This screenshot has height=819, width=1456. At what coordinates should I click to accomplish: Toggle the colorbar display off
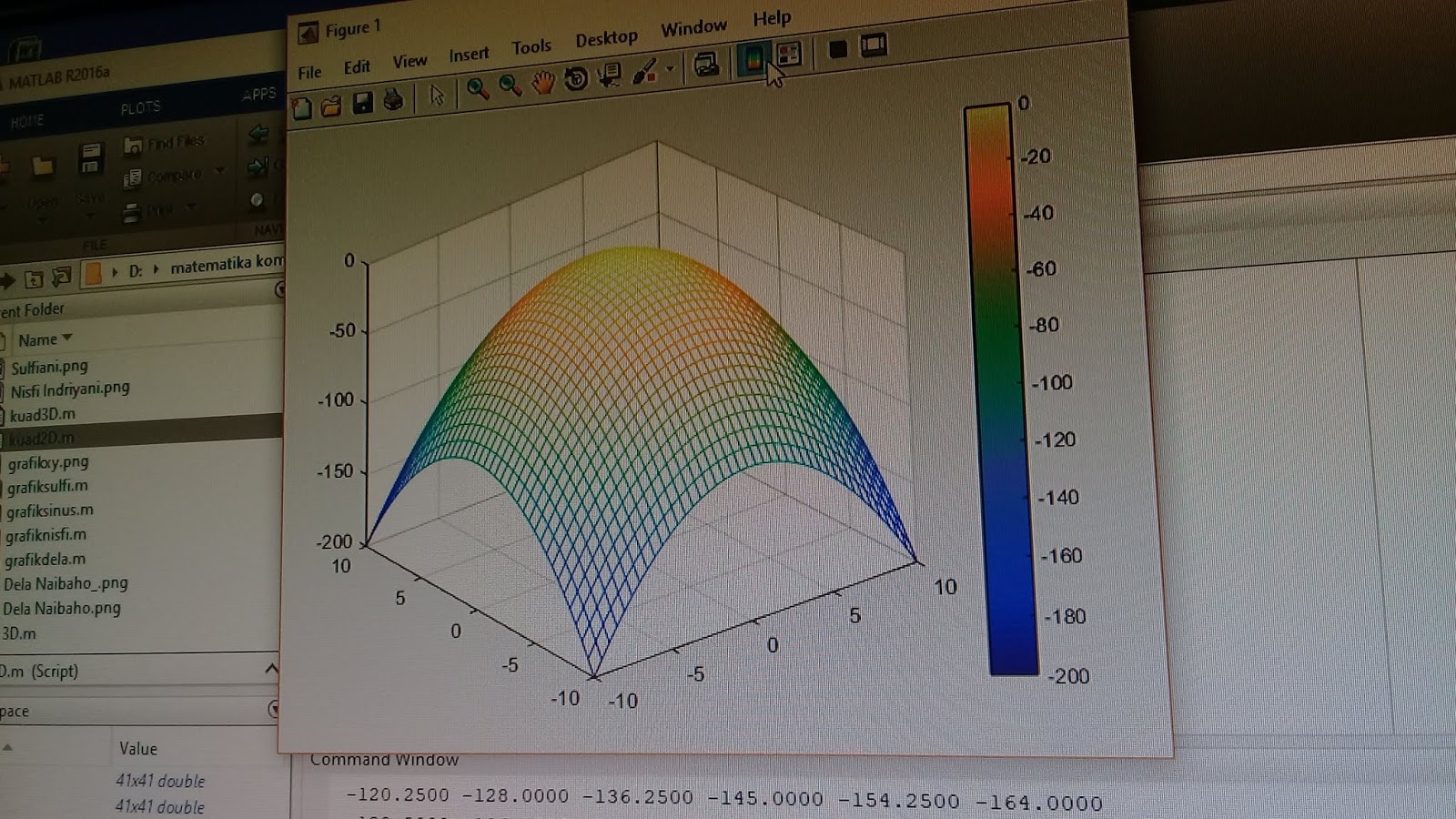[753, 56]
